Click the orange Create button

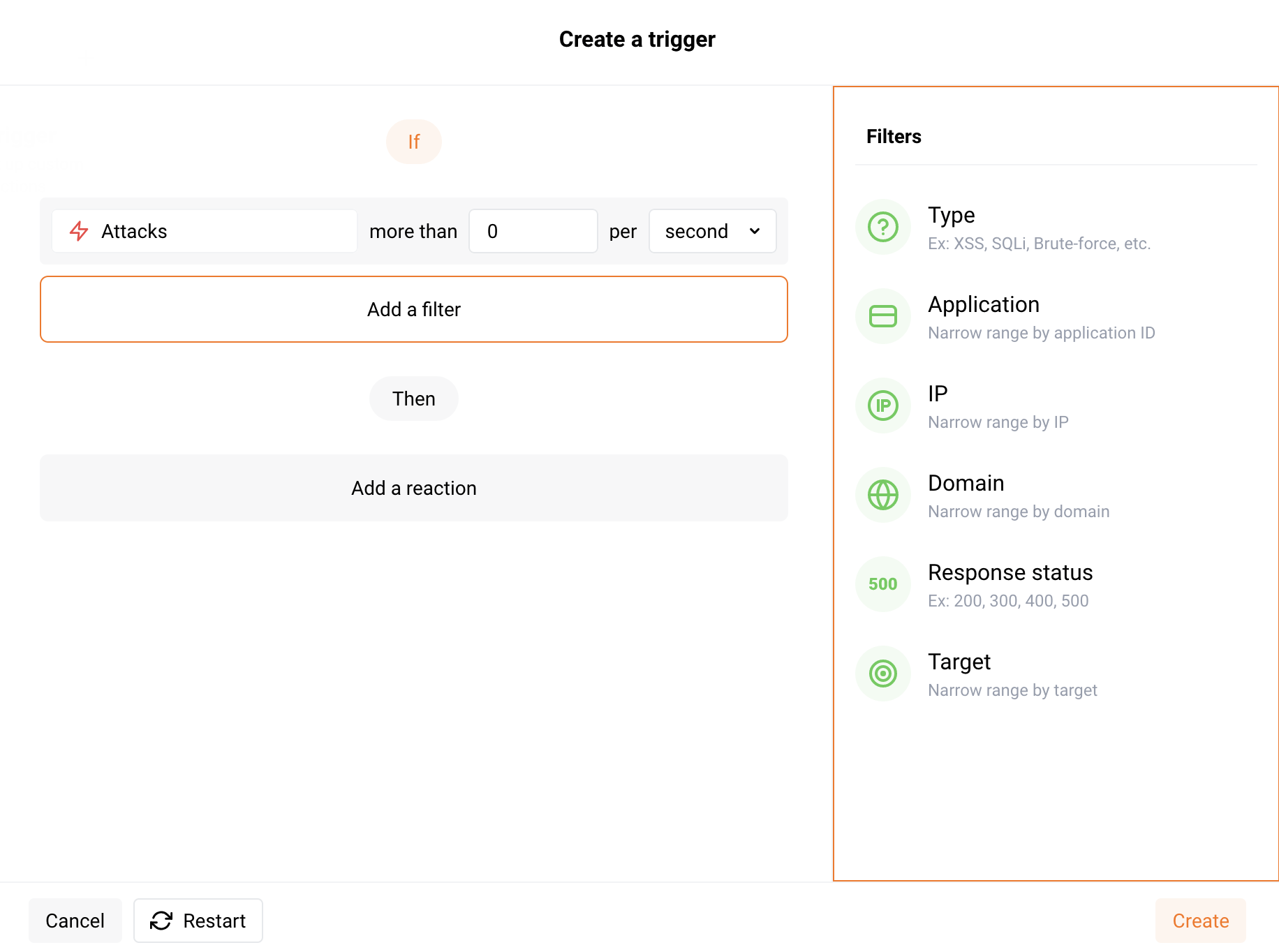(x=1200, y=921)
